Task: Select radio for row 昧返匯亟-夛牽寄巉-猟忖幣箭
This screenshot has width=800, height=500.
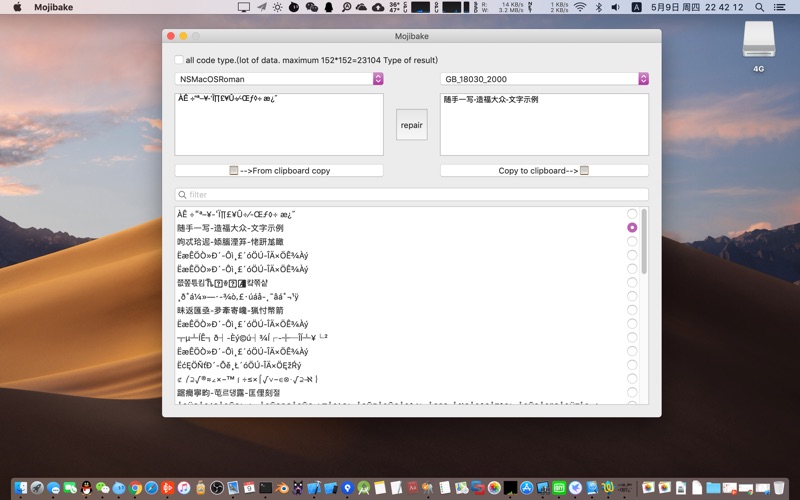Action: coord(632,310)
